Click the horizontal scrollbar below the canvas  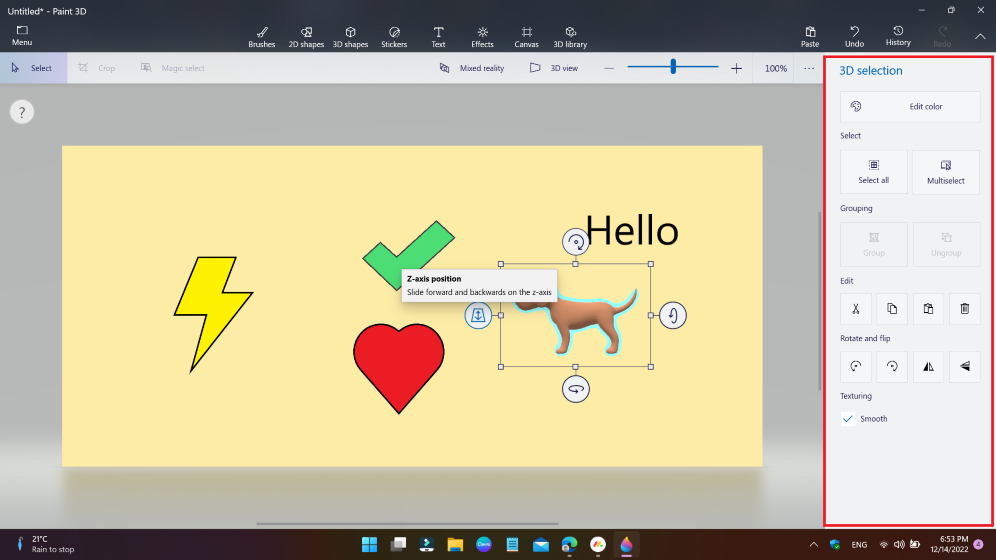click(x=407, y=524)
